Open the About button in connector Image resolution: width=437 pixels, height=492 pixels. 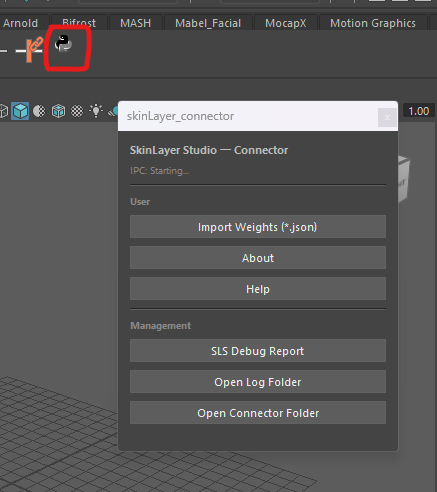[x=258, y=258]
